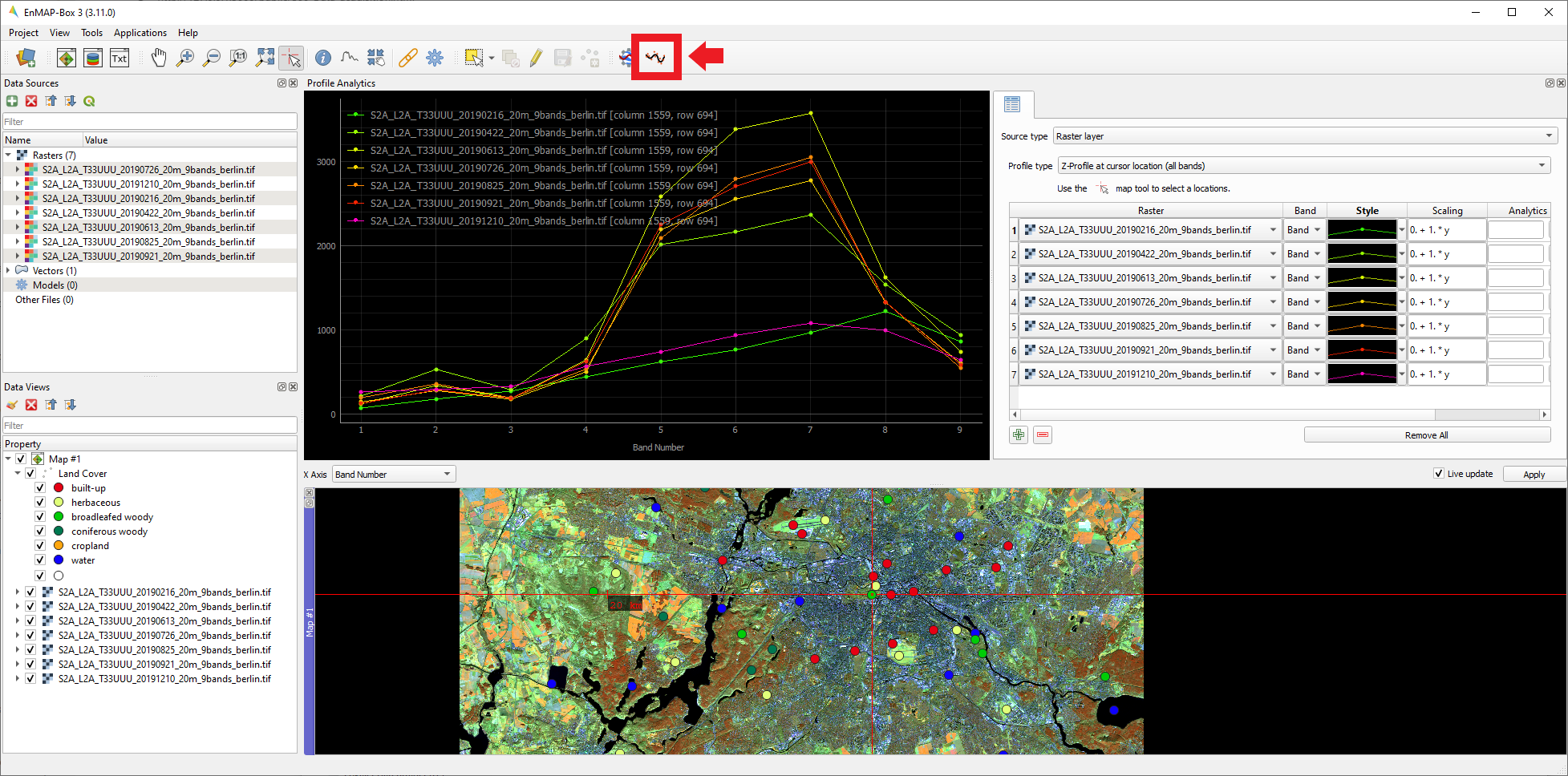This screenshot has width=1568, height=776.
Task: Add a data source with green plus
Action: (x=12, y=101)
